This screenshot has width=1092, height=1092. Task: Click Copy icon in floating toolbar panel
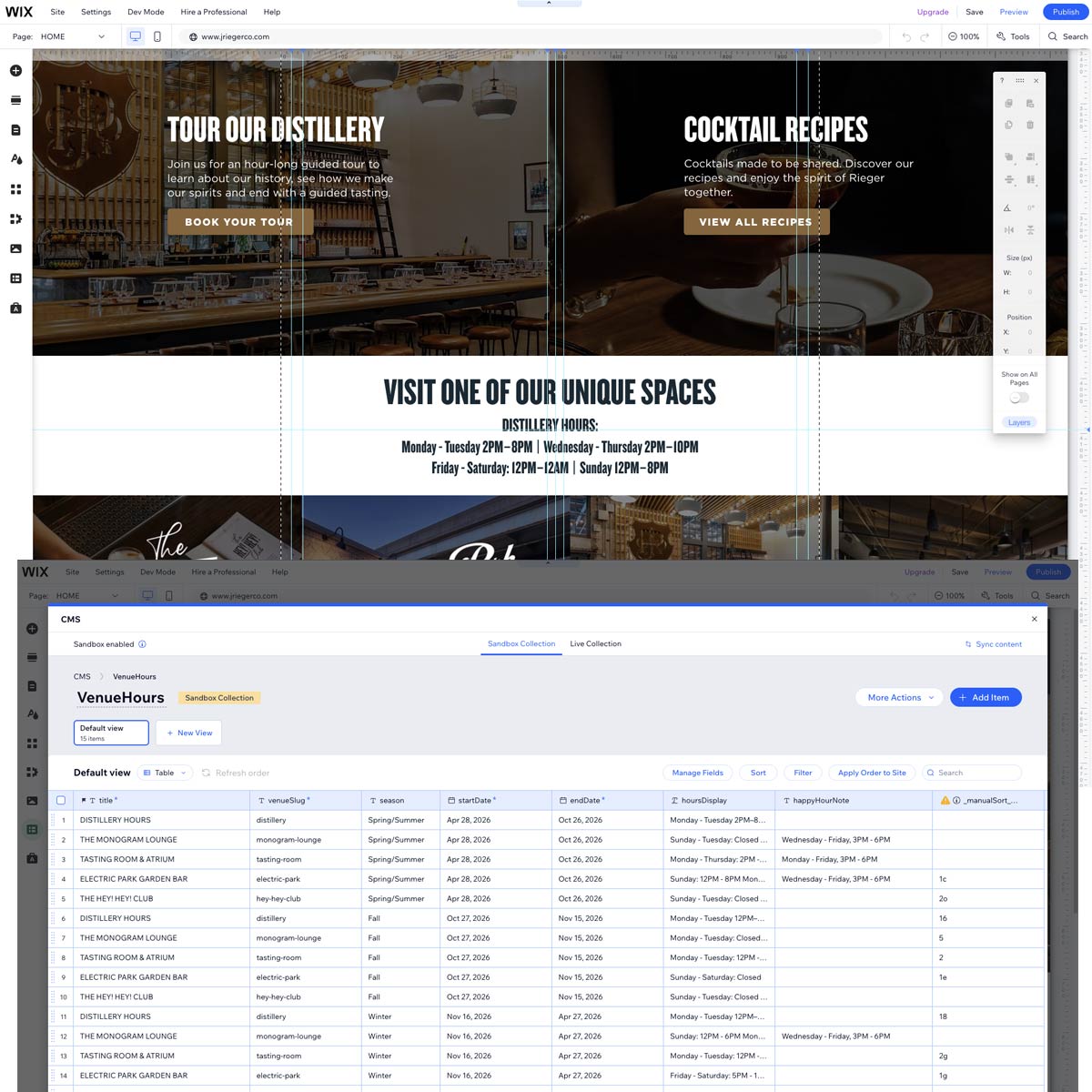[x=1008, y=104]
